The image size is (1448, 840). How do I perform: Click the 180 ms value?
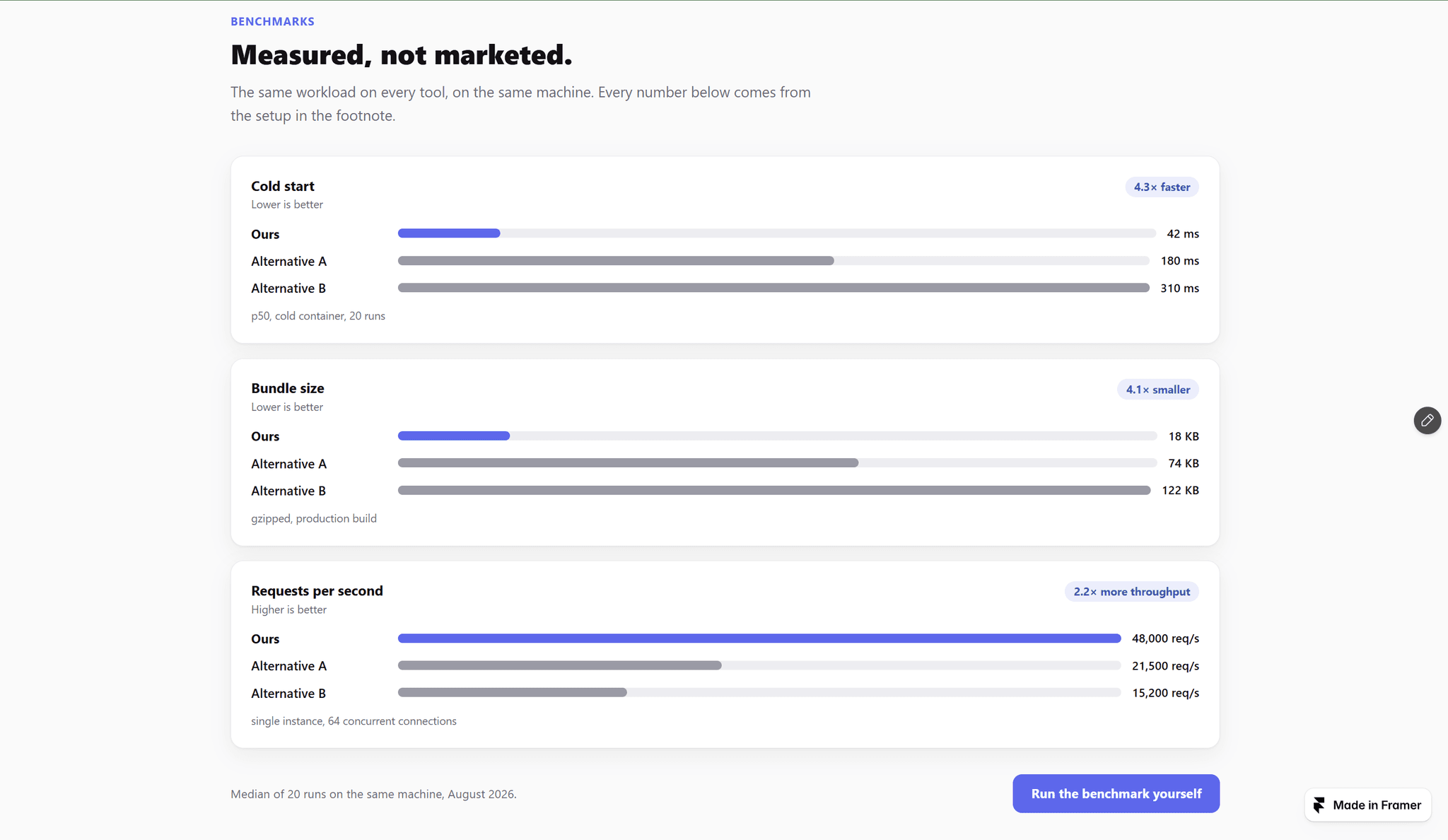pos(1179,261)
